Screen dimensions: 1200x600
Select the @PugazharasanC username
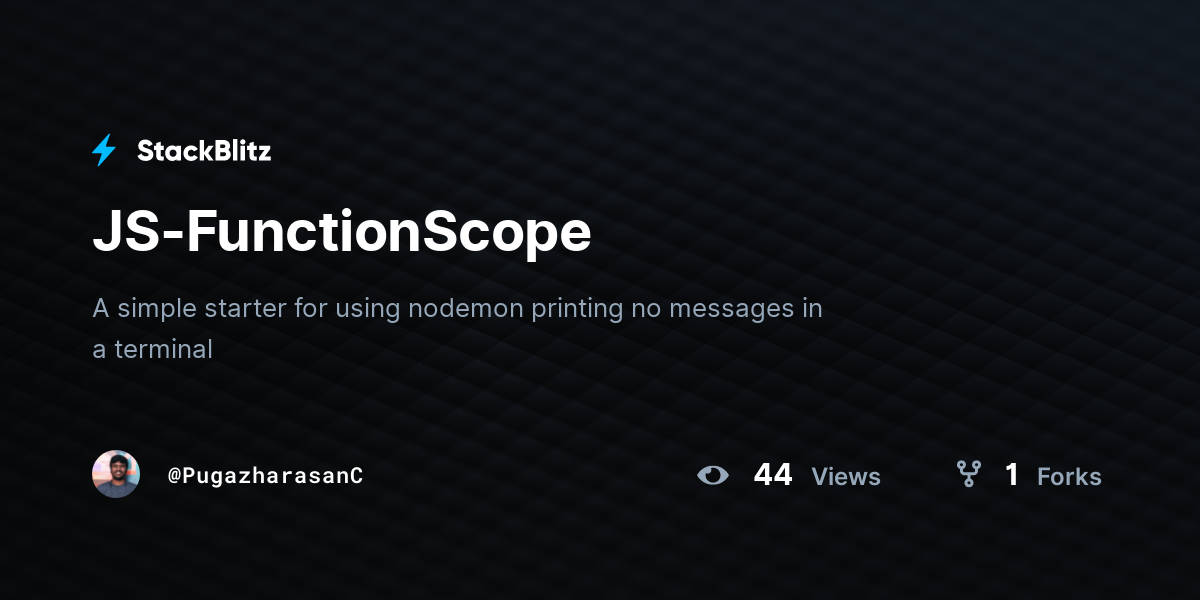click(265, 476)
